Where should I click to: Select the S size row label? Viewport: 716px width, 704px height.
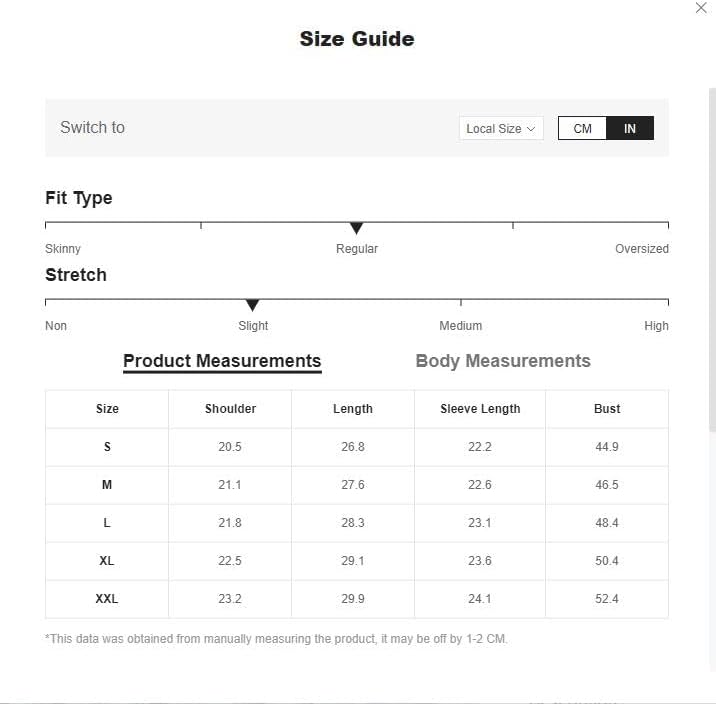[x=107, y=447]
